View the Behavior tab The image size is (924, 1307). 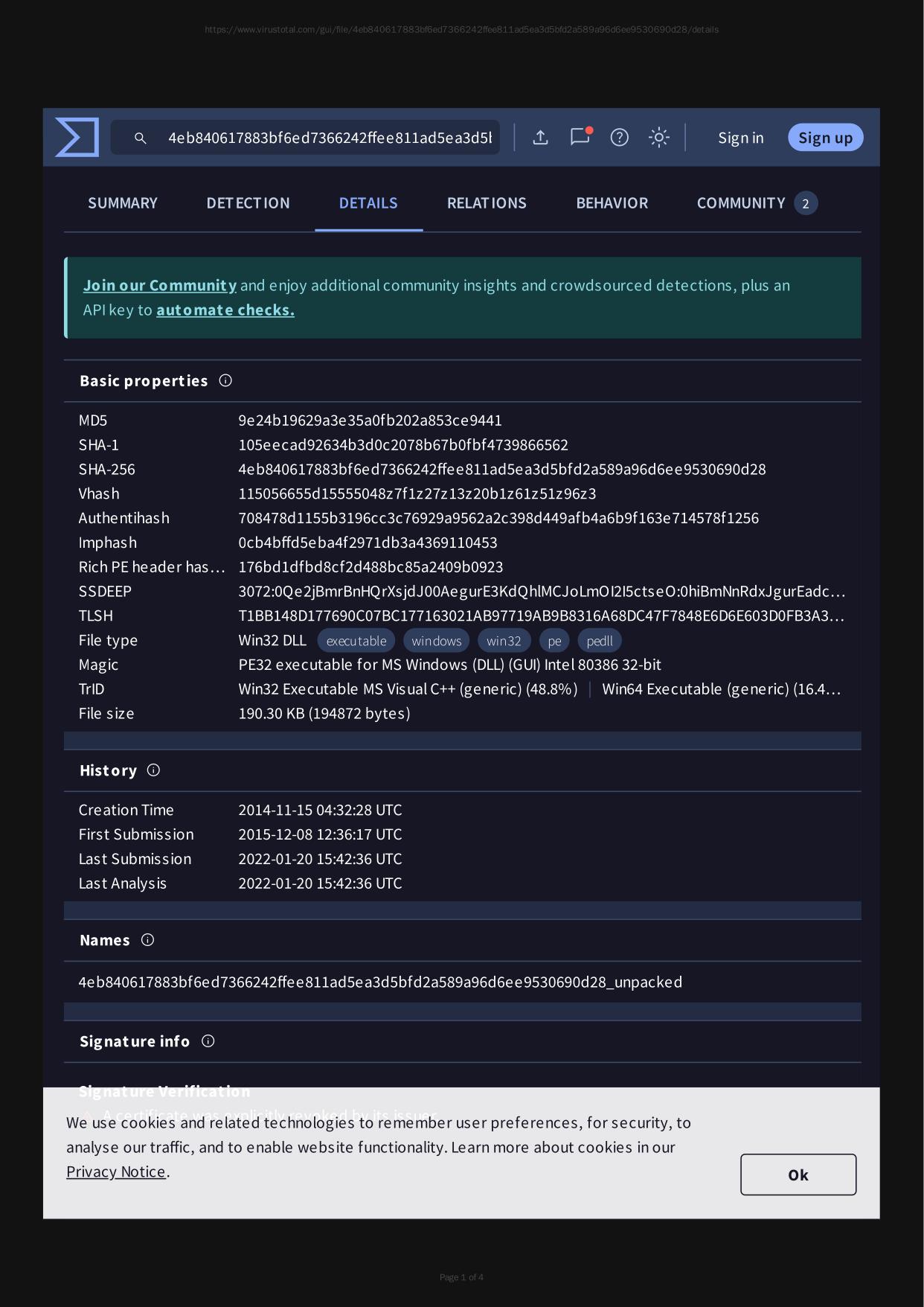(612, 203)
